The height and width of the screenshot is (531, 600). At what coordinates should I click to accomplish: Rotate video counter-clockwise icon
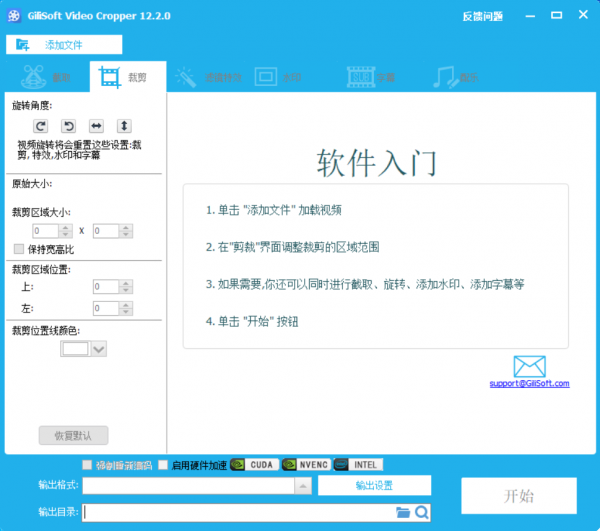(68, 126)
